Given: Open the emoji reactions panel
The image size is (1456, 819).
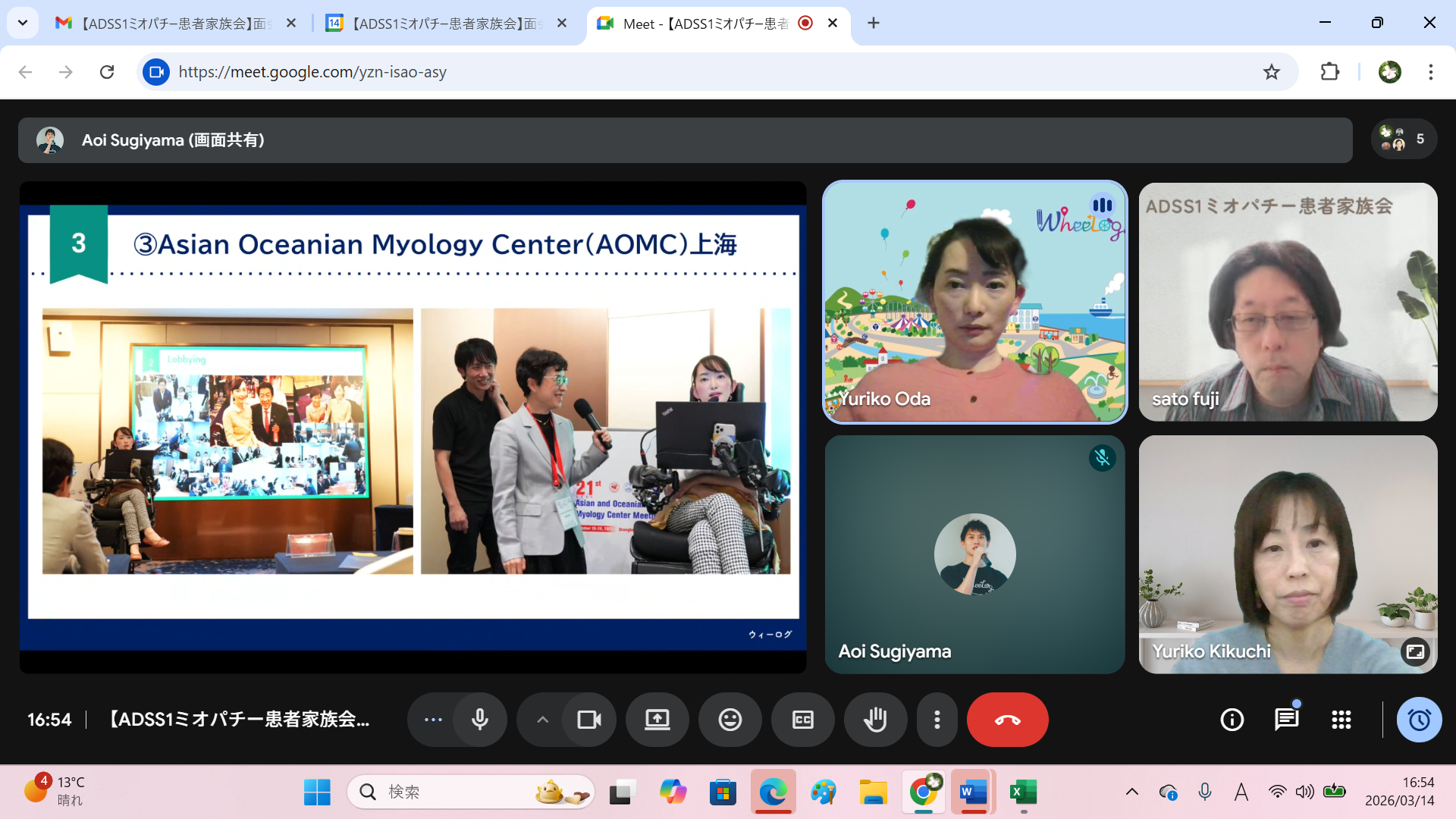Looking at the screenshot, I should (730, 720).
